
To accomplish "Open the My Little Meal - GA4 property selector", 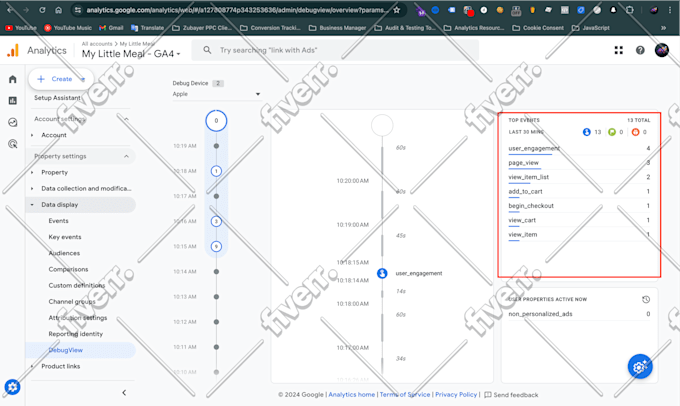I will click(x=131, y=54).
